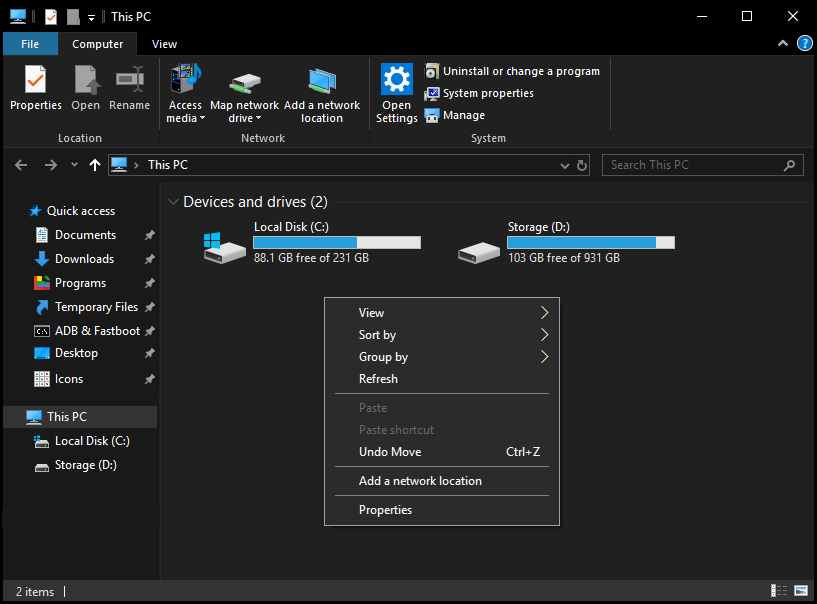Switch to the View ribbon tab
817x604 pixels.
[x=164, y=44]
